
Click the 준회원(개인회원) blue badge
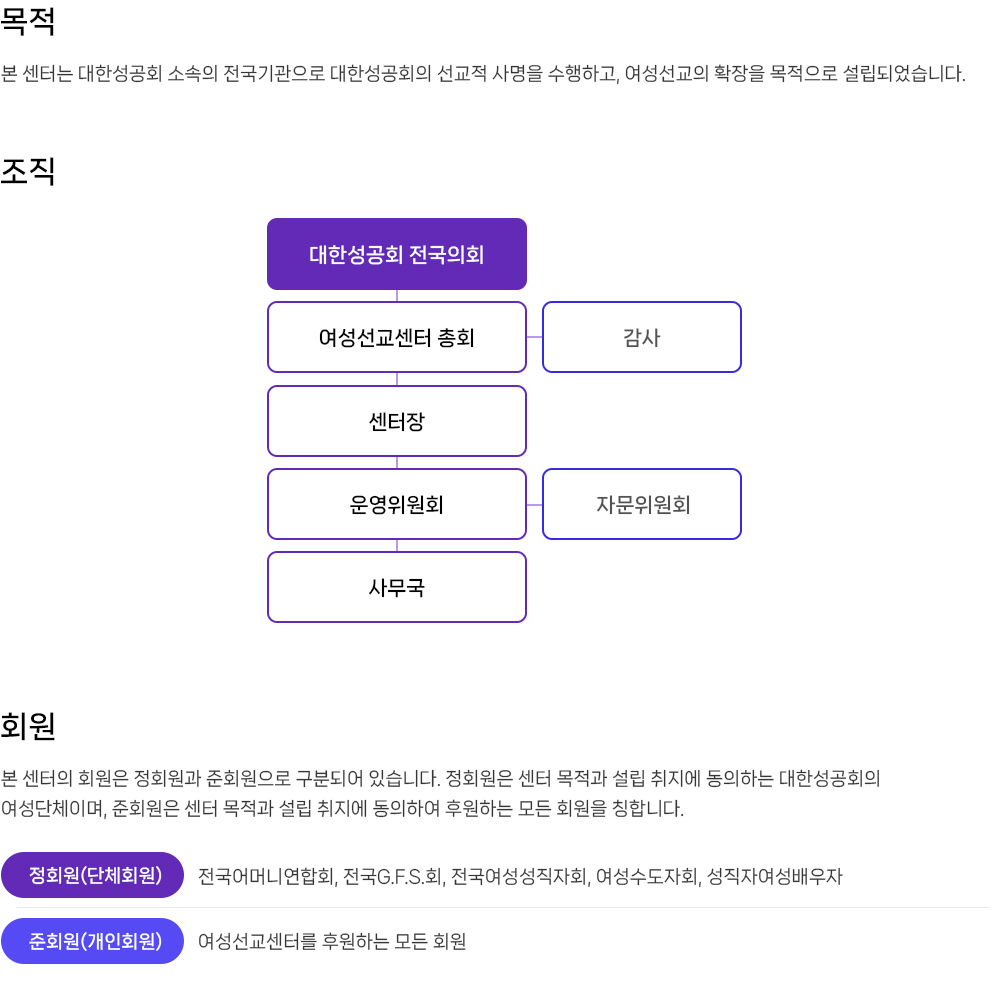click(94, 941)
